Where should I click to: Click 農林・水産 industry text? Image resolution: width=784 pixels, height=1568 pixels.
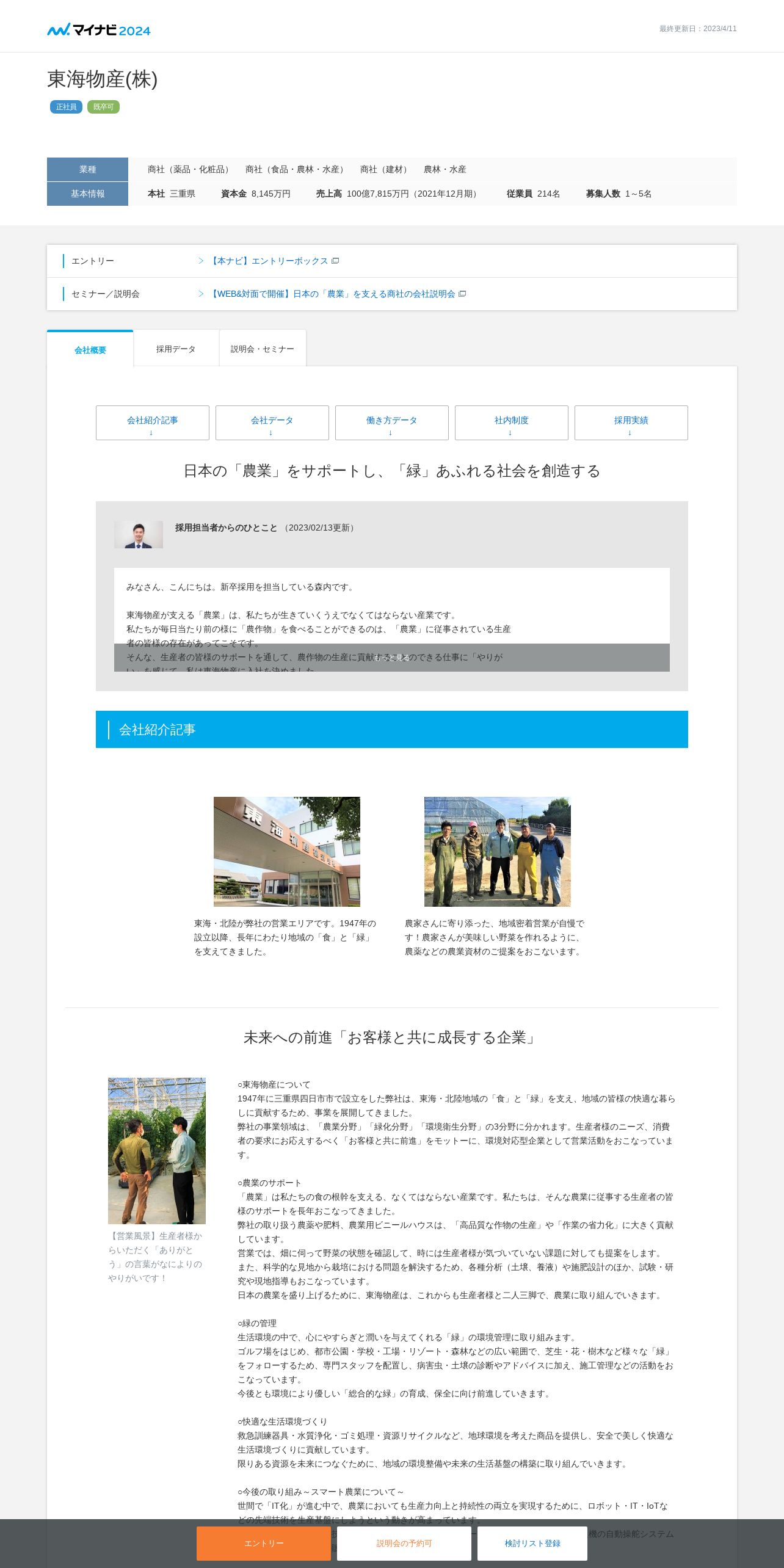445,169
